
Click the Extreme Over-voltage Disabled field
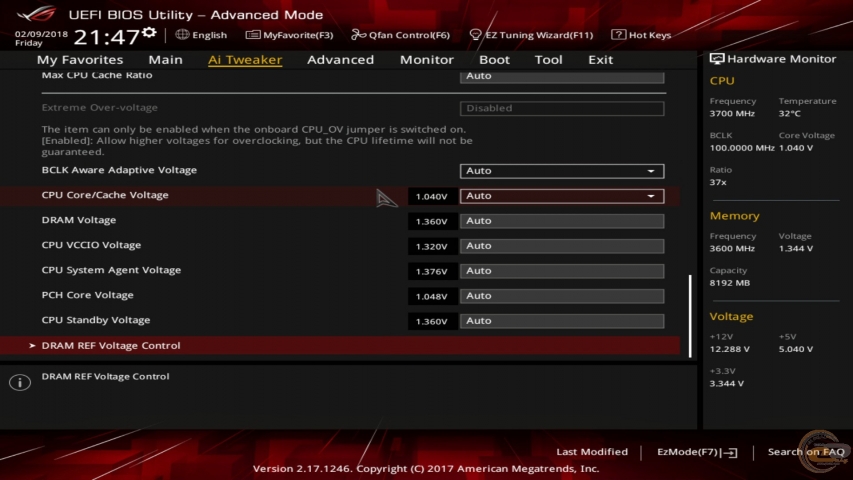coord(562,108)
